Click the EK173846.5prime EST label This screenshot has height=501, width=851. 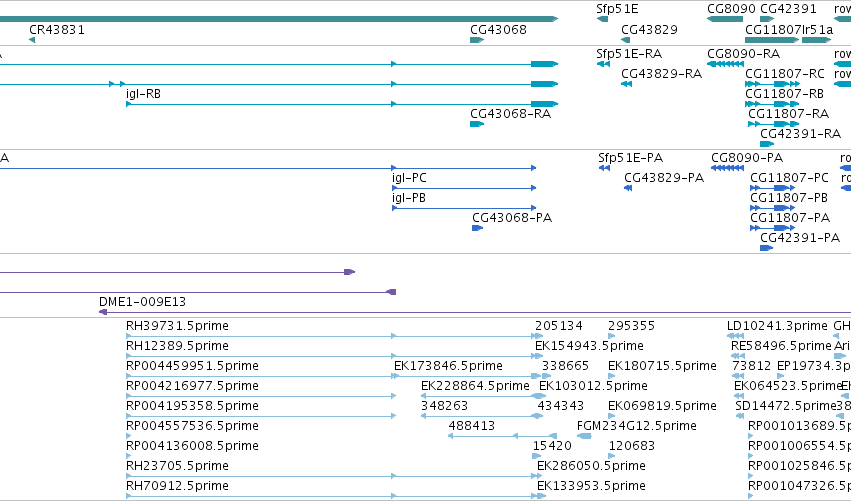click(448, 366)
